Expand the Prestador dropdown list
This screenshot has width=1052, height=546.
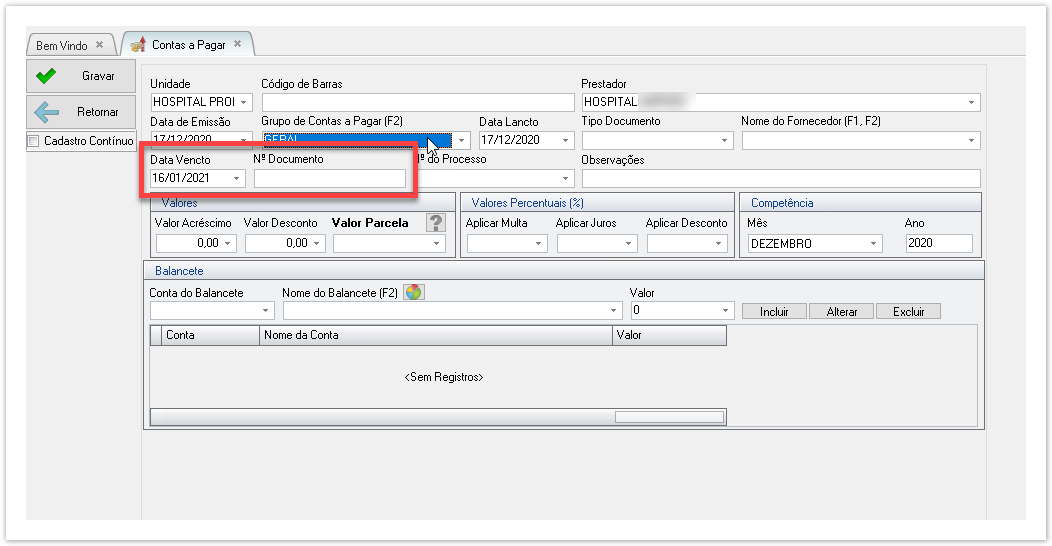point(971,102)
